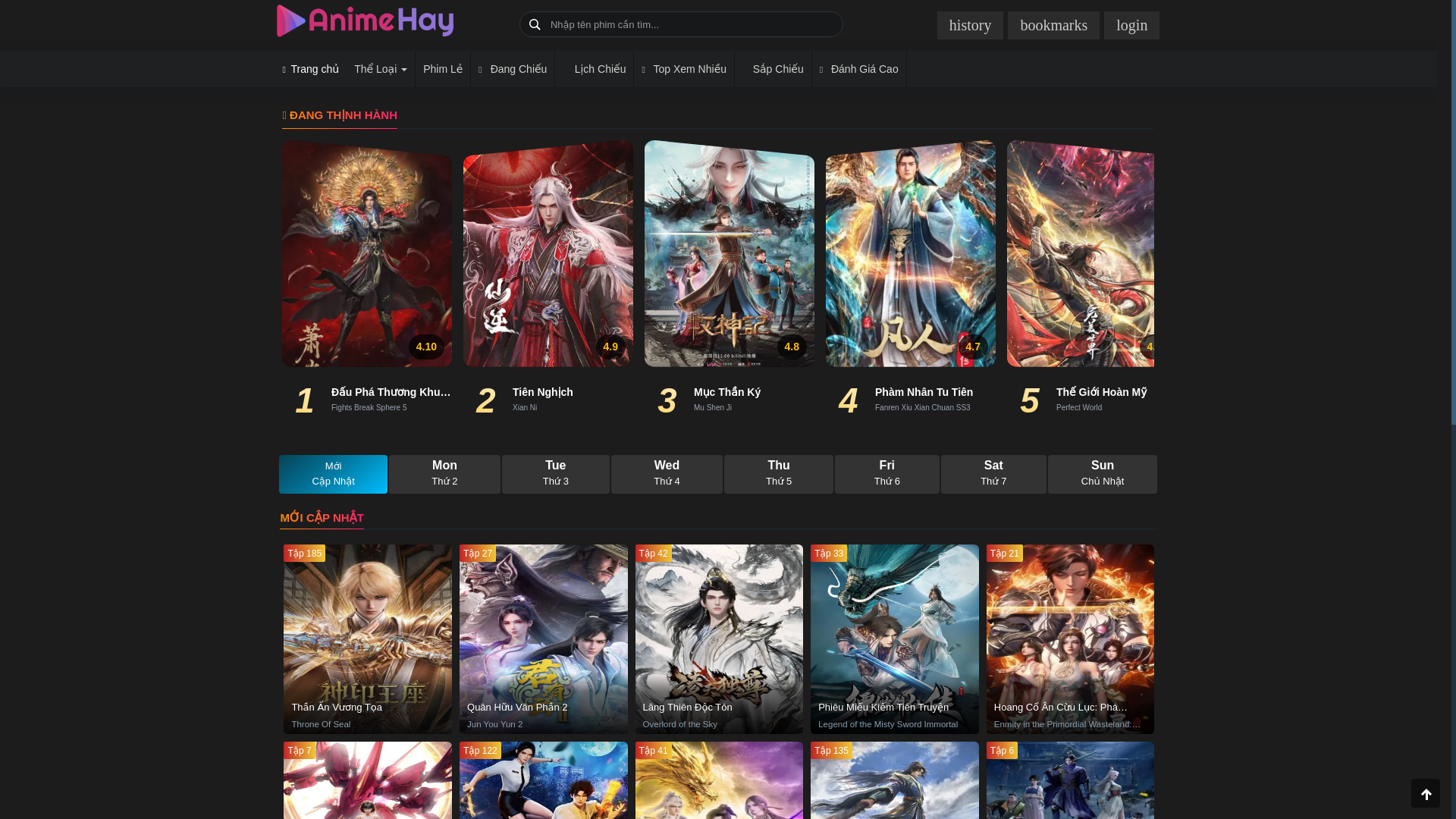Viewport: 1456px width, 819px height.
Task: Open Quân Hữu Vân Phần 2 card
Action: click(544, 639)
